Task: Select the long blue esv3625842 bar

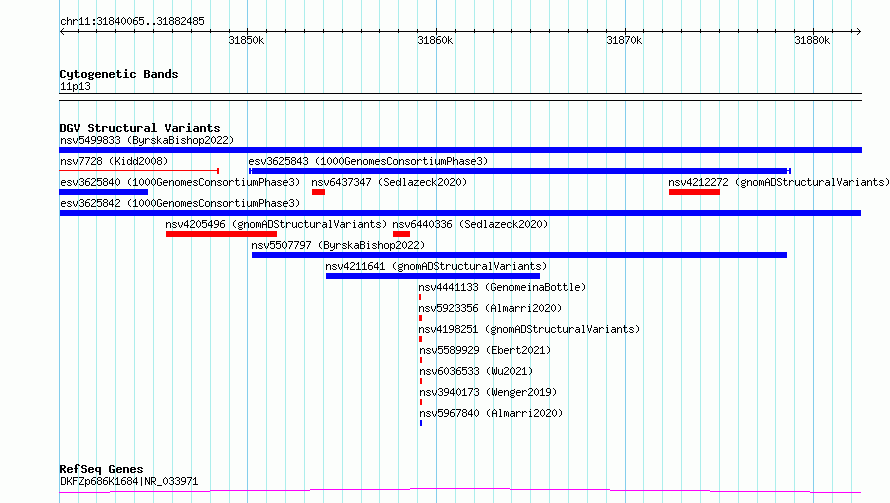Action: click(x=460, y=213)
